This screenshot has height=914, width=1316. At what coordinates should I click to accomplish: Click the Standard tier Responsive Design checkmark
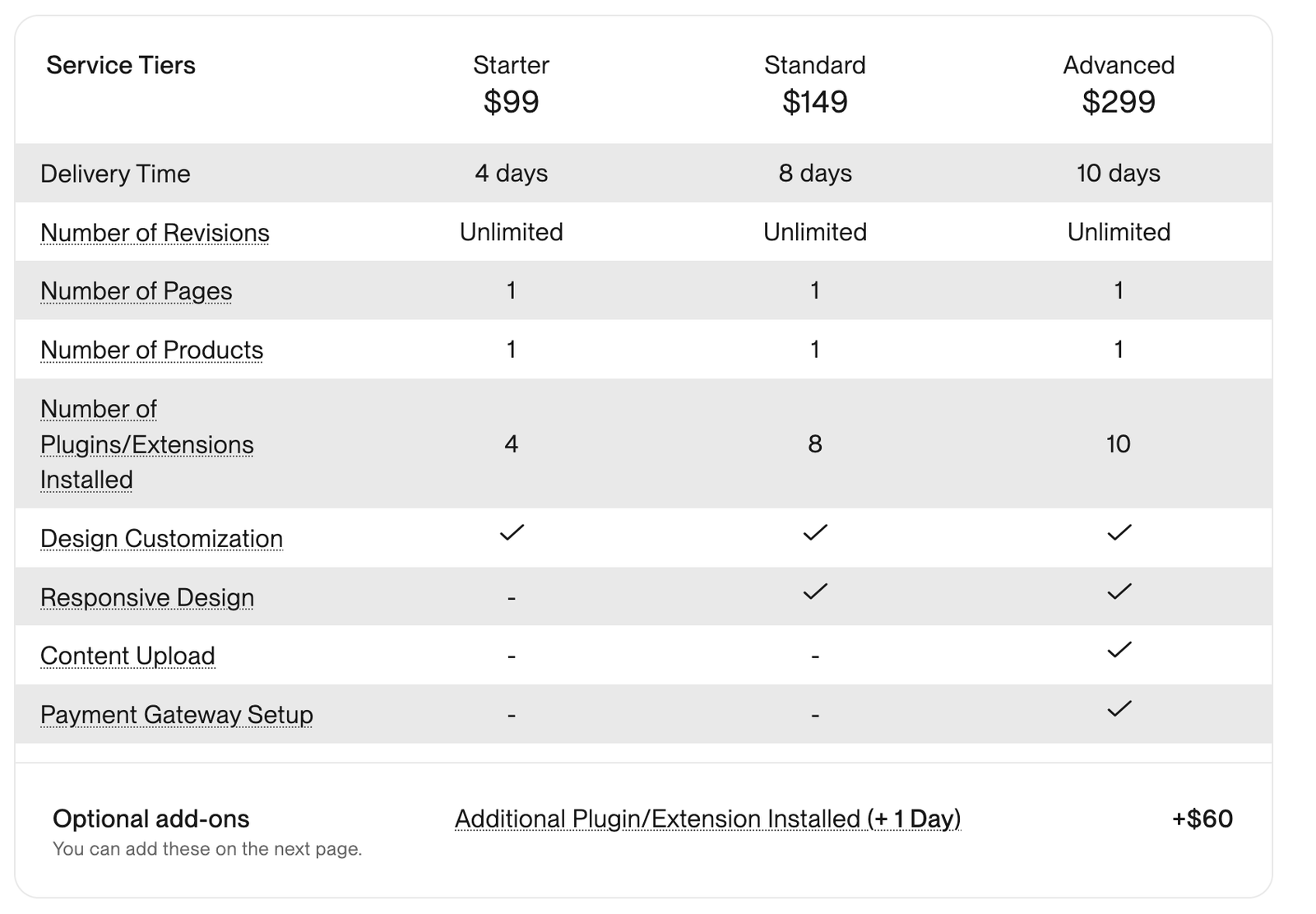pyautogui.click(x=815, y=592)
